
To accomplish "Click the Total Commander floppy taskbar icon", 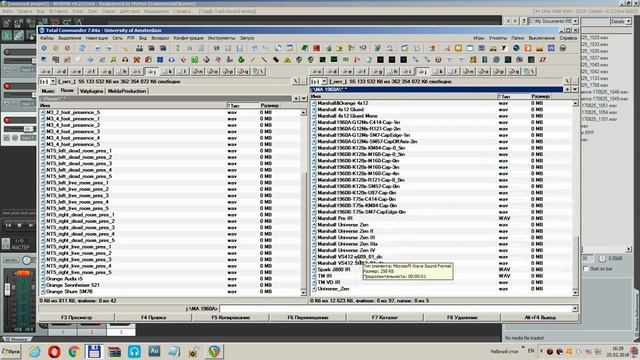I will pos(94,351).
